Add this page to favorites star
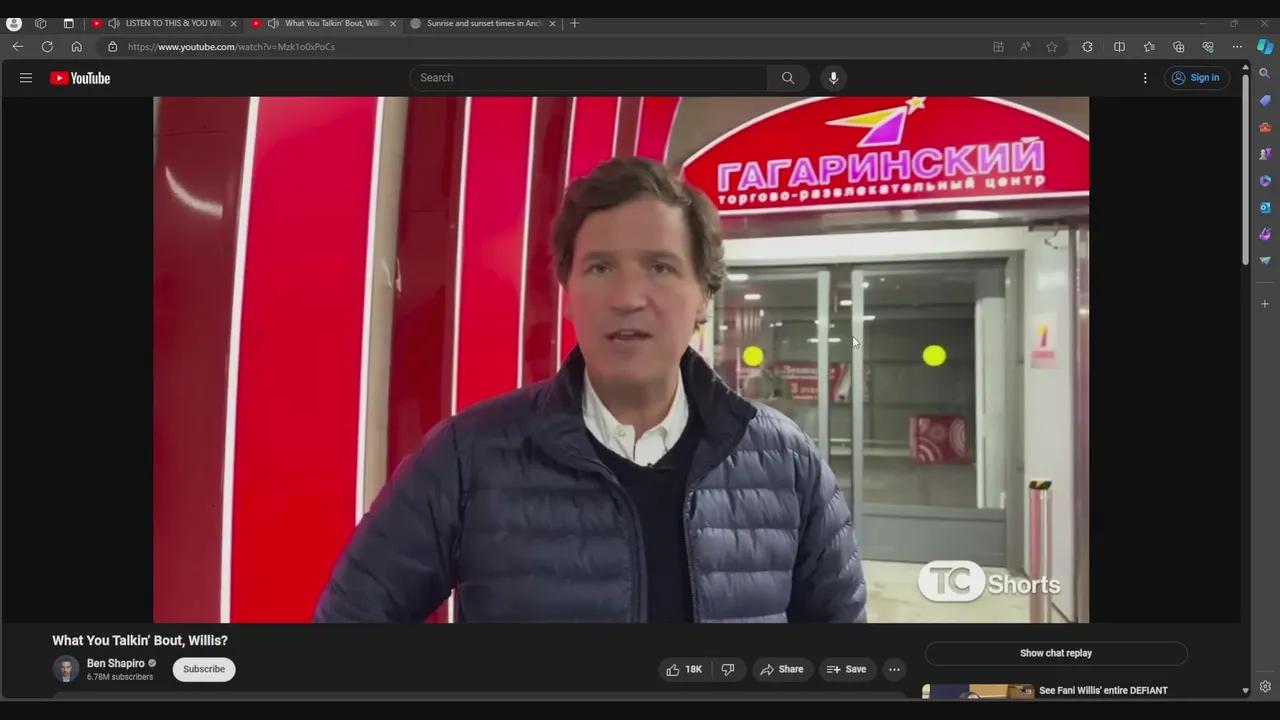The height and width of the screenshot is (720, 1280). tap(1052, 46)
